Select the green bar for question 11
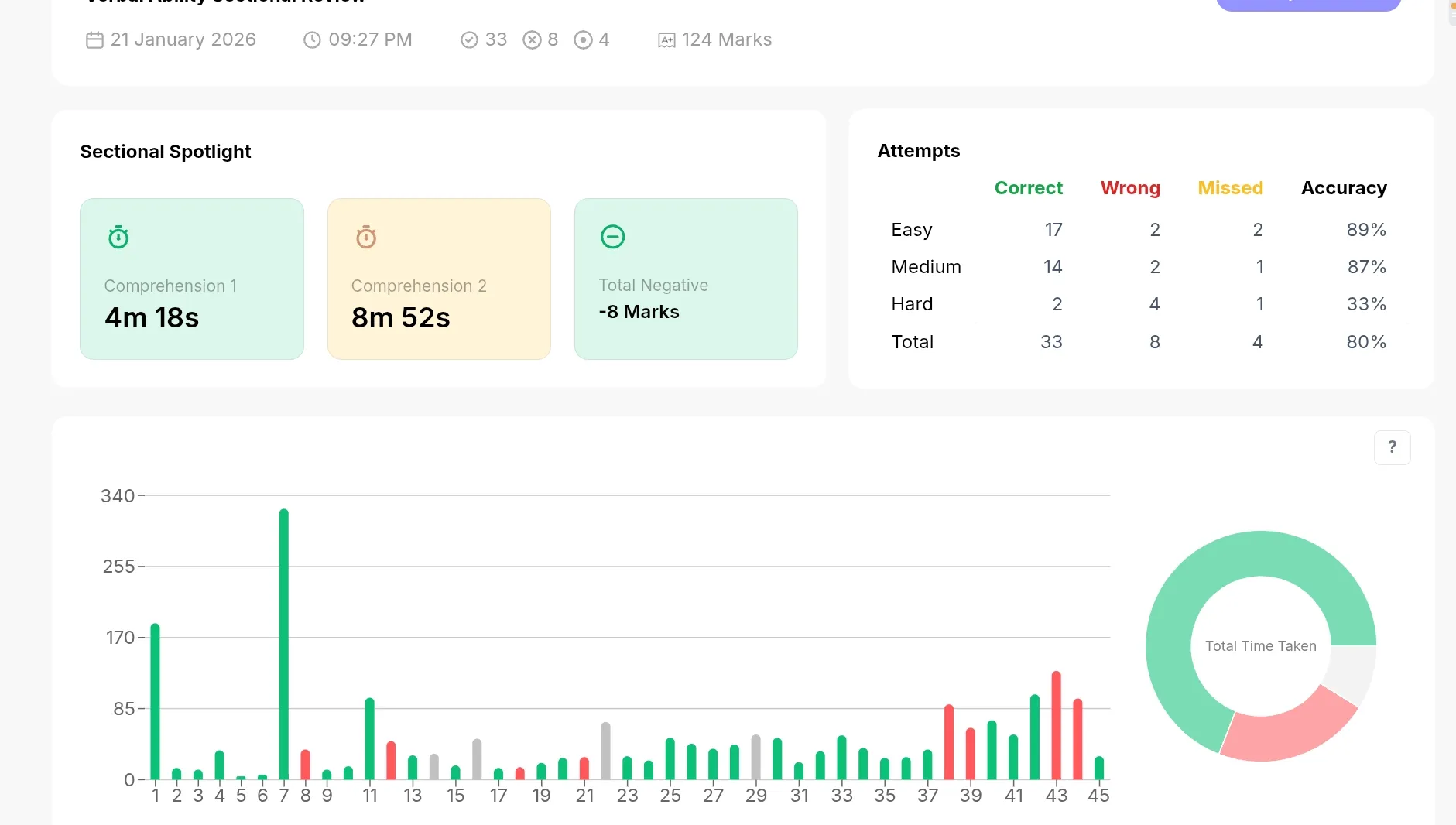This screenshot has width=1456, height=825. [370, 739]
